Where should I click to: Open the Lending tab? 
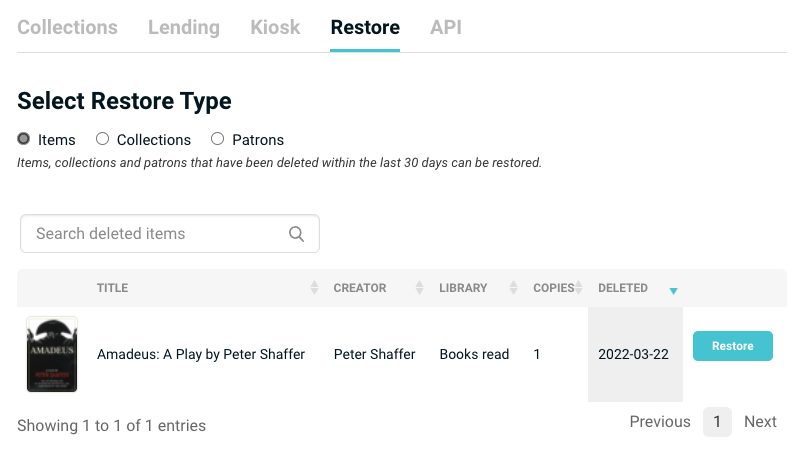pyautogui.click(x=183, y=27)
